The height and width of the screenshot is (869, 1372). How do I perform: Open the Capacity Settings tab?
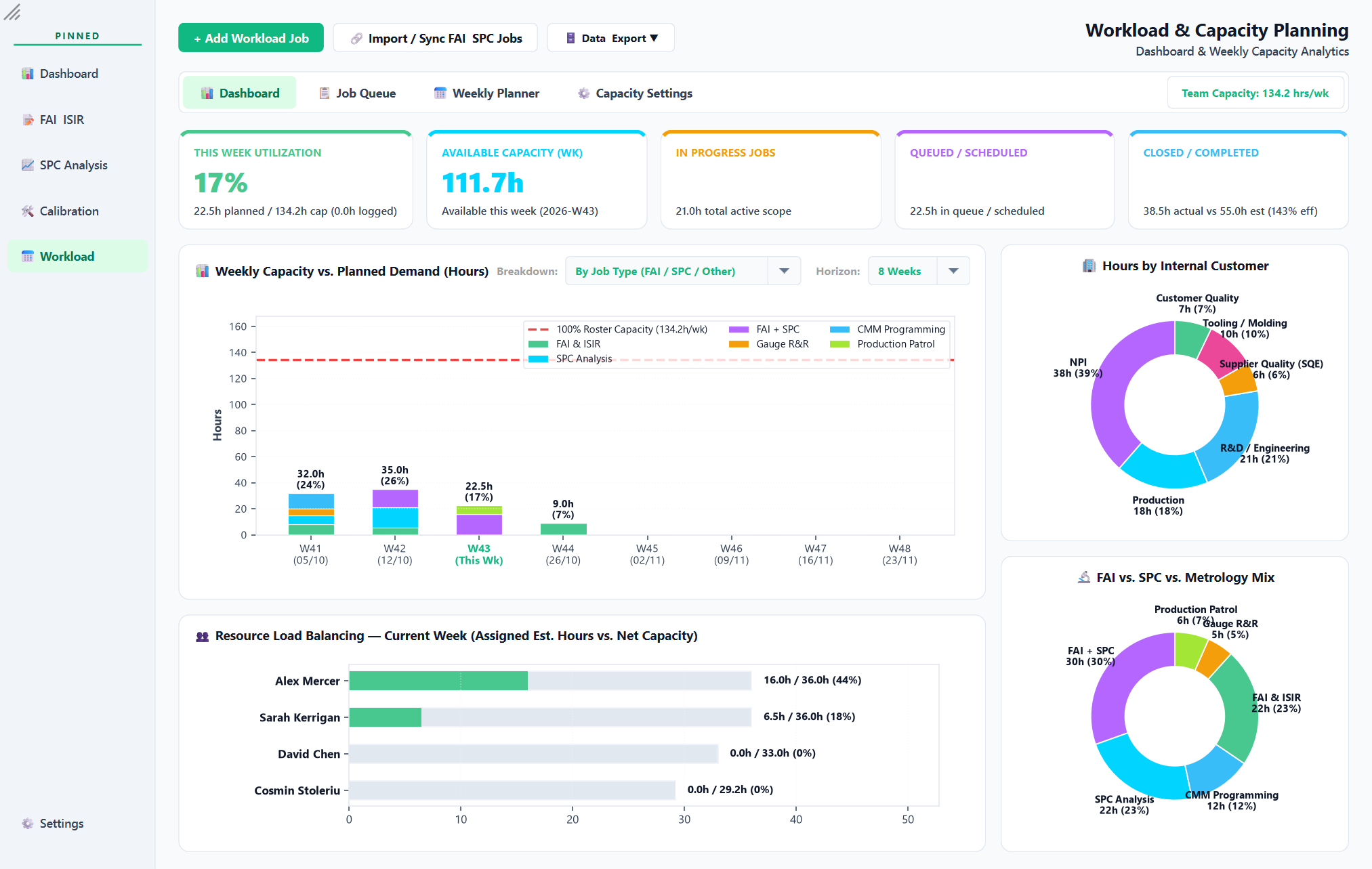pos(635,93)
